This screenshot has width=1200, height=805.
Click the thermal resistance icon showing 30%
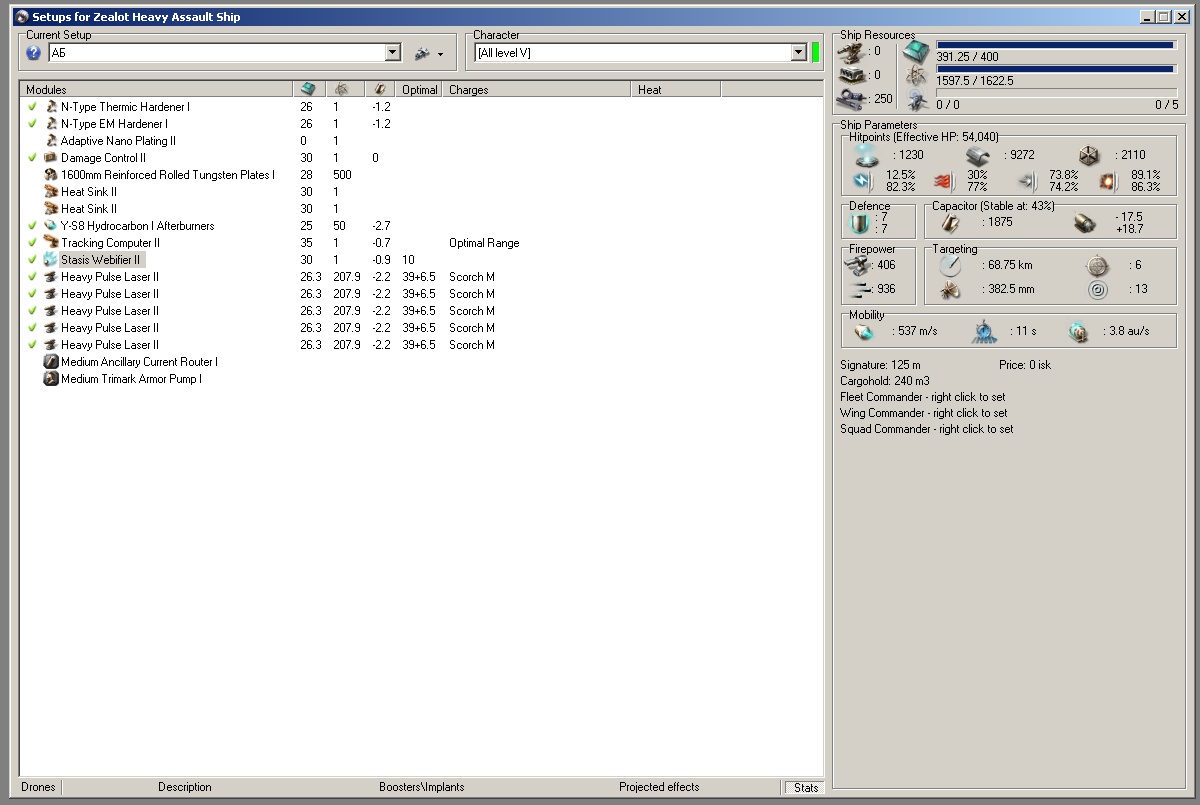tap(945, 181)
